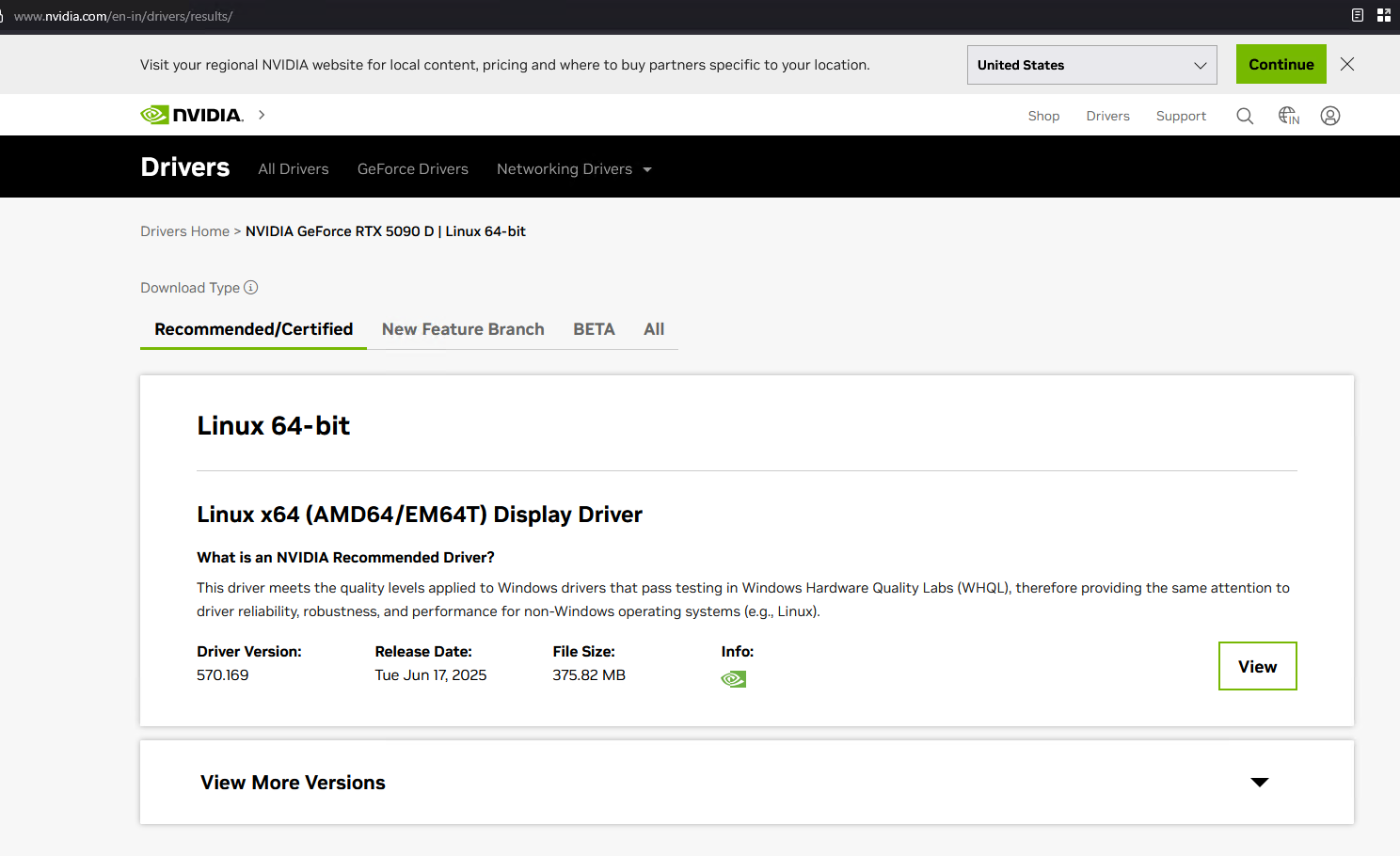This screenshot has width=1400, height=856.
Task: Dismiss the regional website banner
Action: pyautogui.click(x=1347, y=64)
